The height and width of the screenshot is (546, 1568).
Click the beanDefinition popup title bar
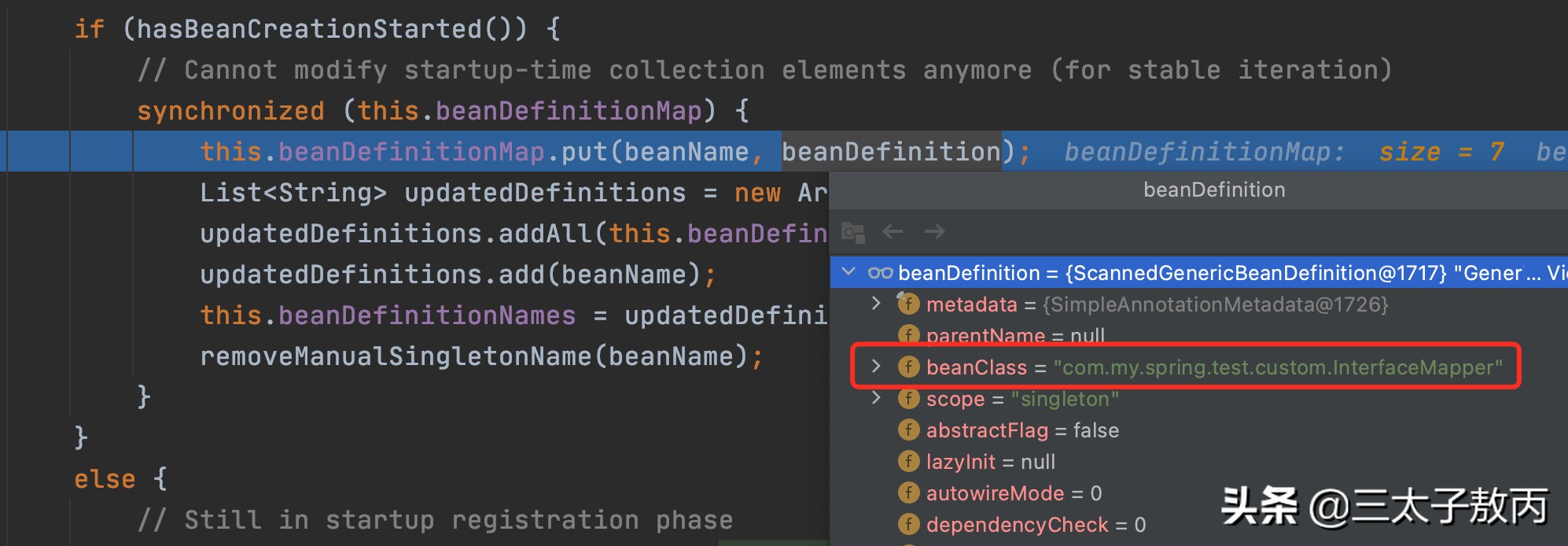(x=1213, y=190)
